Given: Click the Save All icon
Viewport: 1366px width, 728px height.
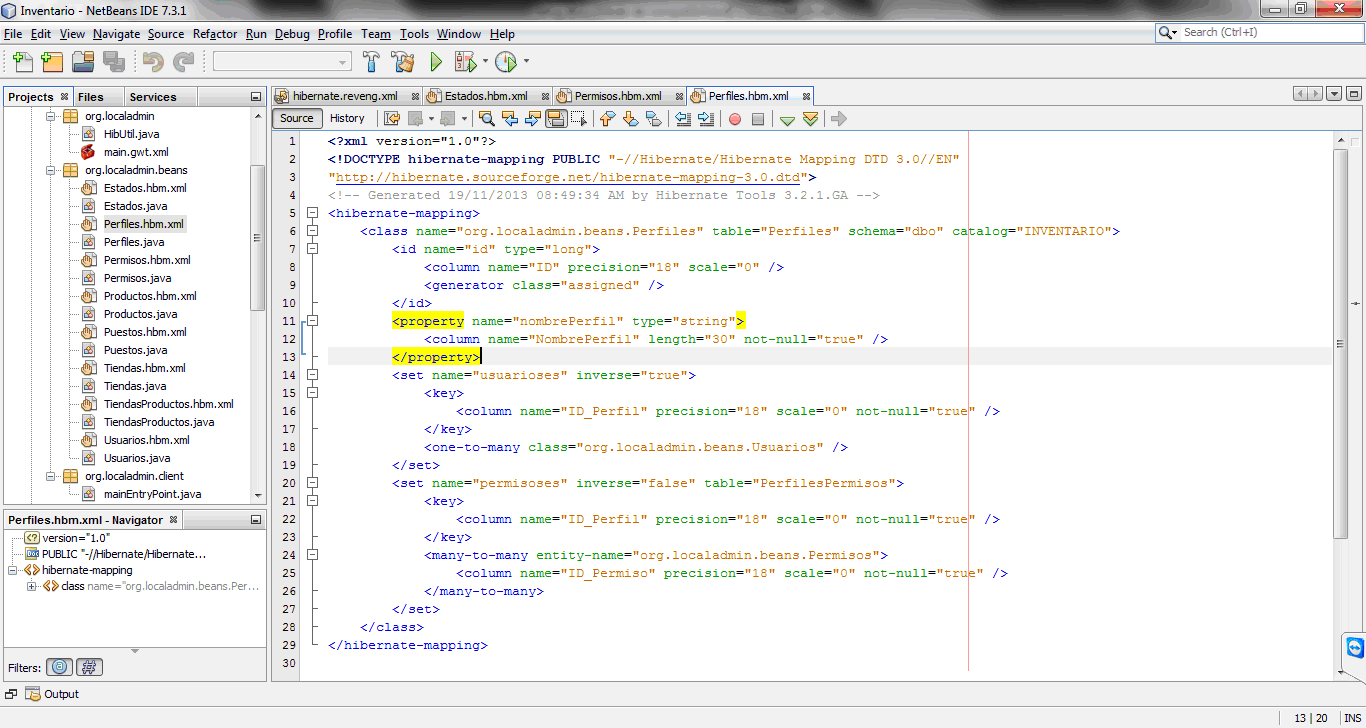Looking at the screenshot, I should click(115, 61).
